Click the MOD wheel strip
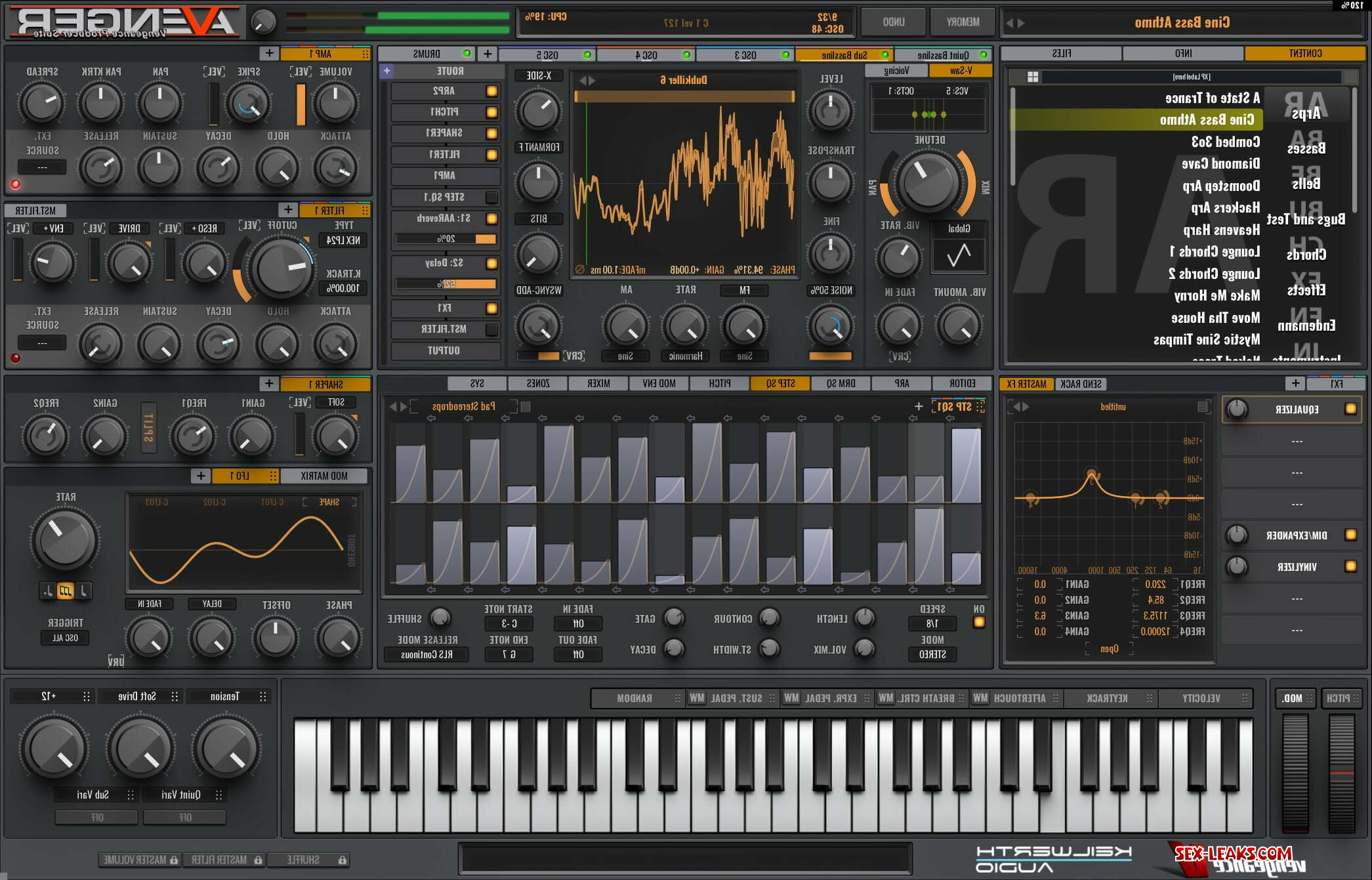The image size is (1372, 880). [1295, 774]
